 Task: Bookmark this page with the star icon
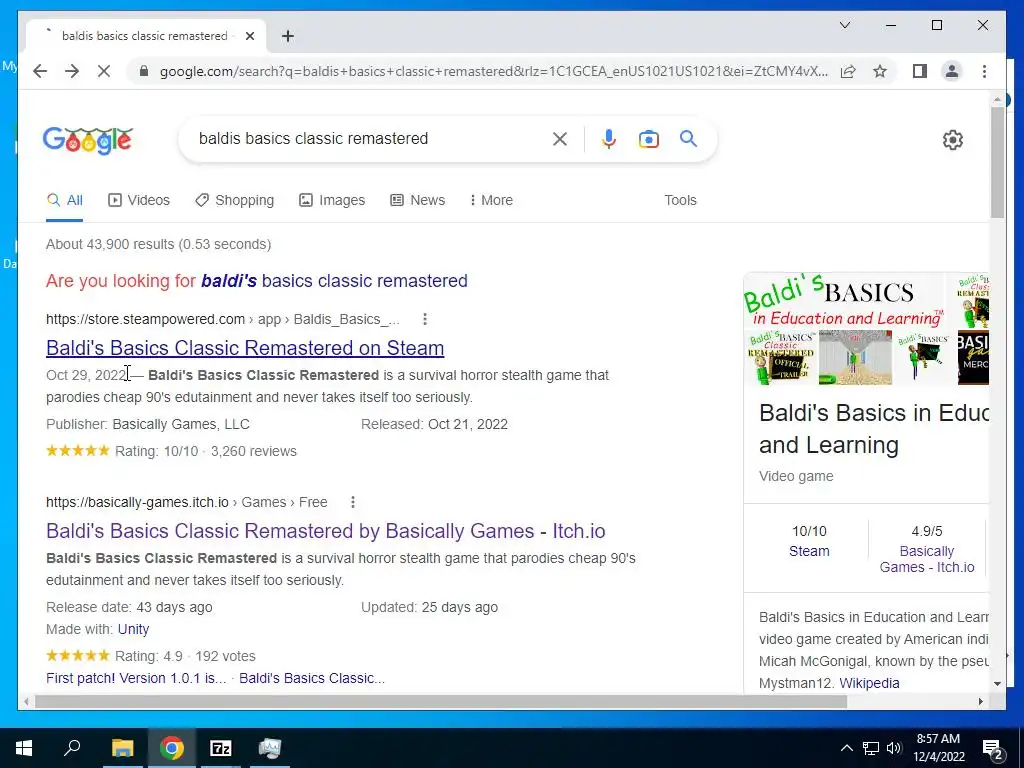(x=880, y=71)
